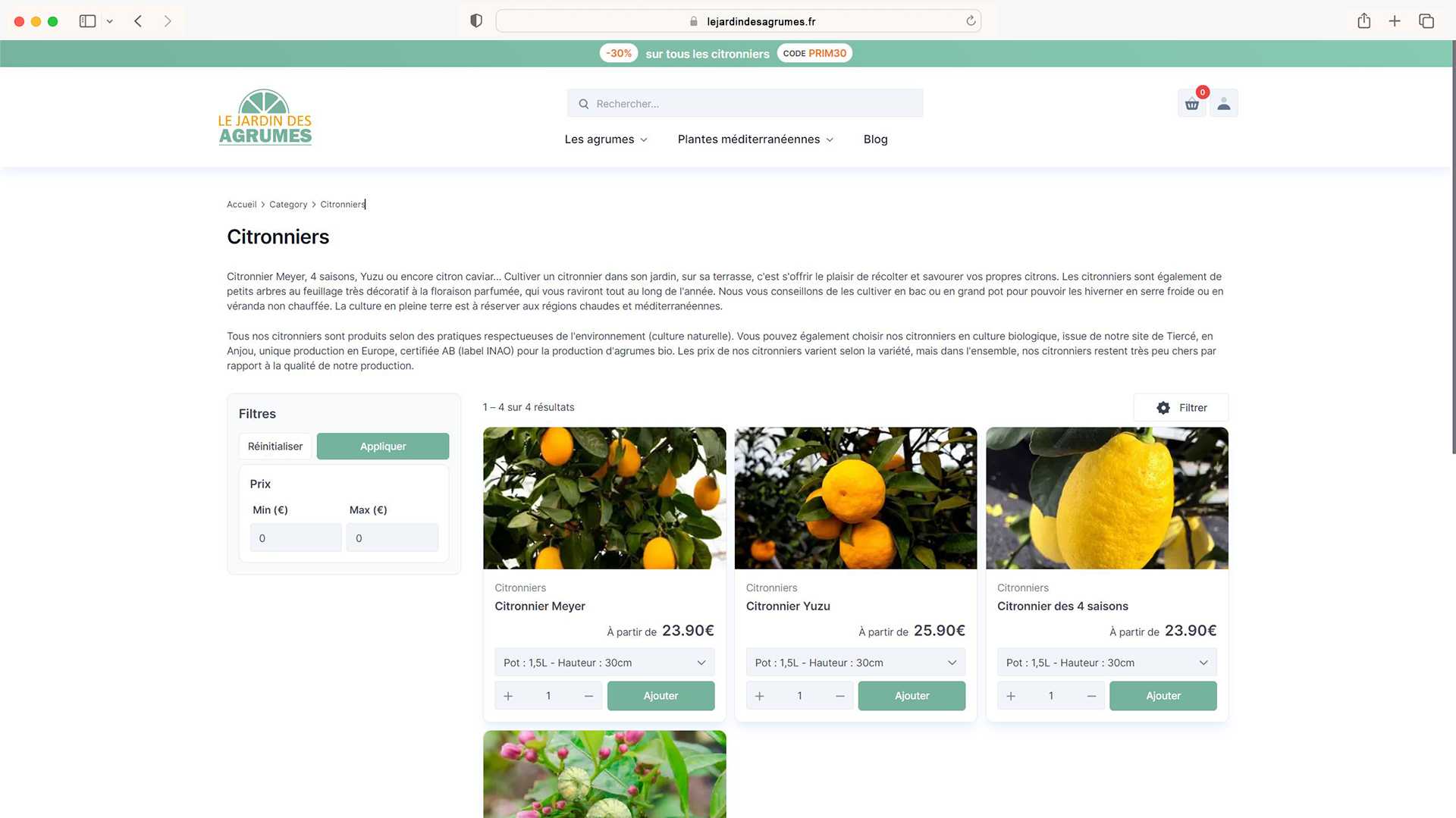The height and width of the screenshot is (818, 1456).
Task: Go back with the browser arrow
Action: point(138,21)
